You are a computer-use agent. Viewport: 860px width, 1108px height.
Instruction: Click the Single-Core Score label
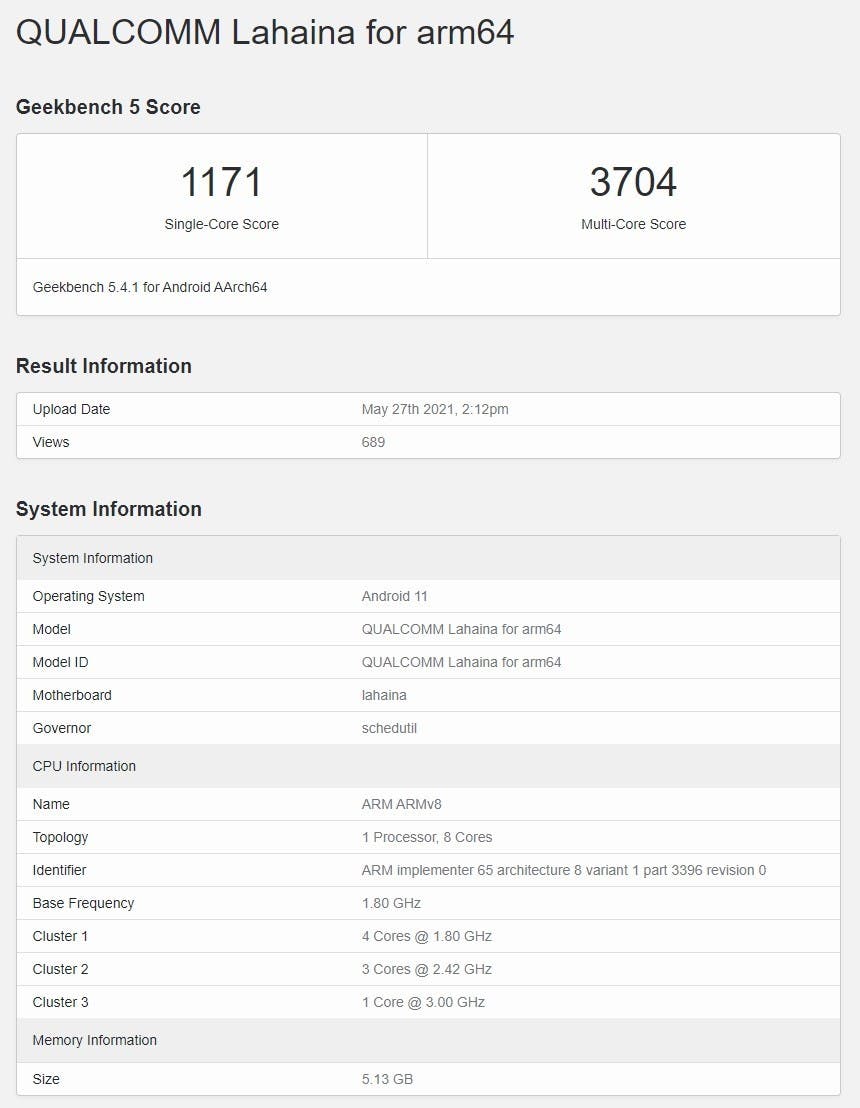222,224
